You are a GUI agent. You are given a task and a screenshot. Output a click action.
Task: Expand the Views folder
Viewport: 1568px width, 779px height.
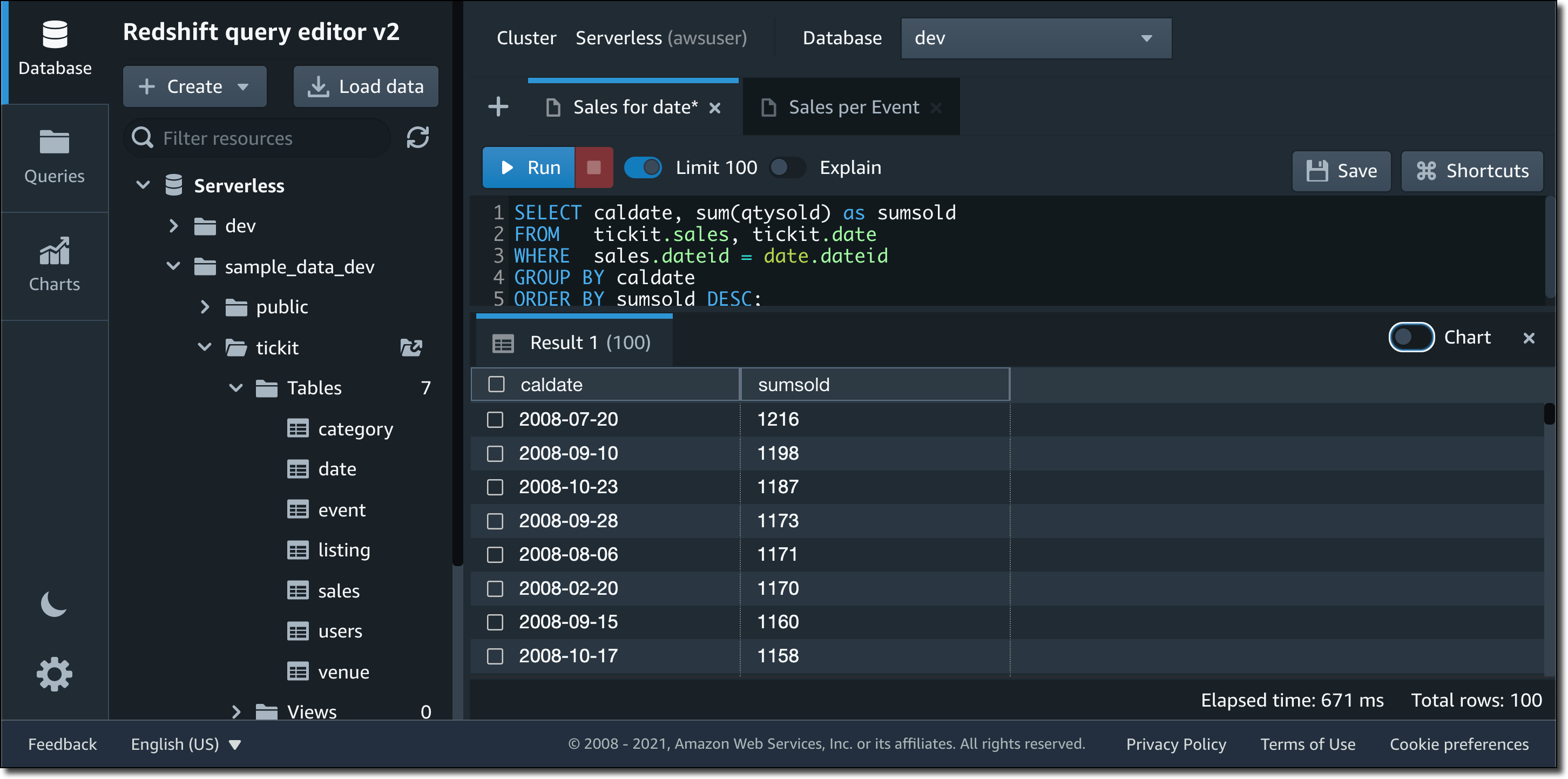coord(236,711)
